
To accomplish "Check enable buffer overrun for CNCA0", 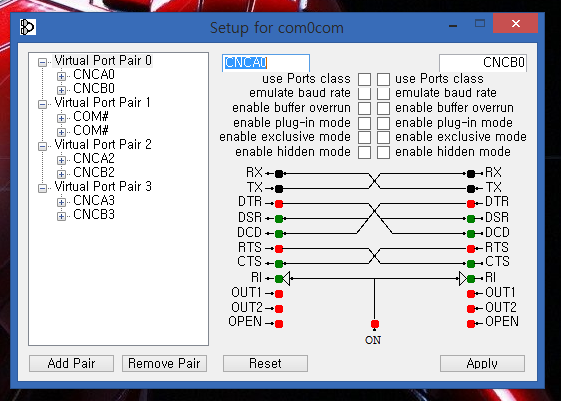I will [x=364, y=108].
